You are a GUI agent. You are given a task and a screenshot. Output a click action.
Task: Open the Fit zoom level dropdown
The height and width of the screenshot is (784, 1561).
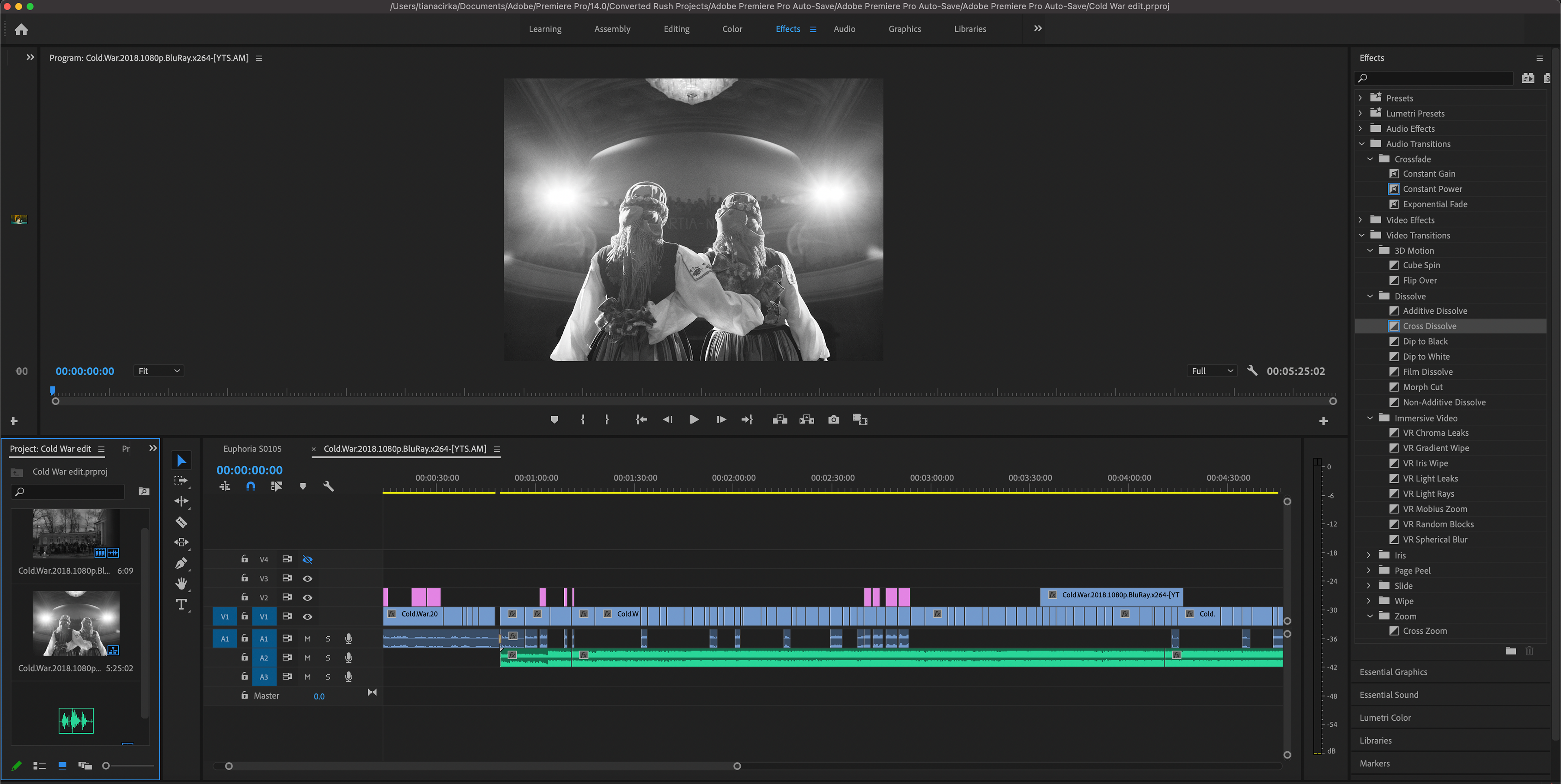[159, 371]
